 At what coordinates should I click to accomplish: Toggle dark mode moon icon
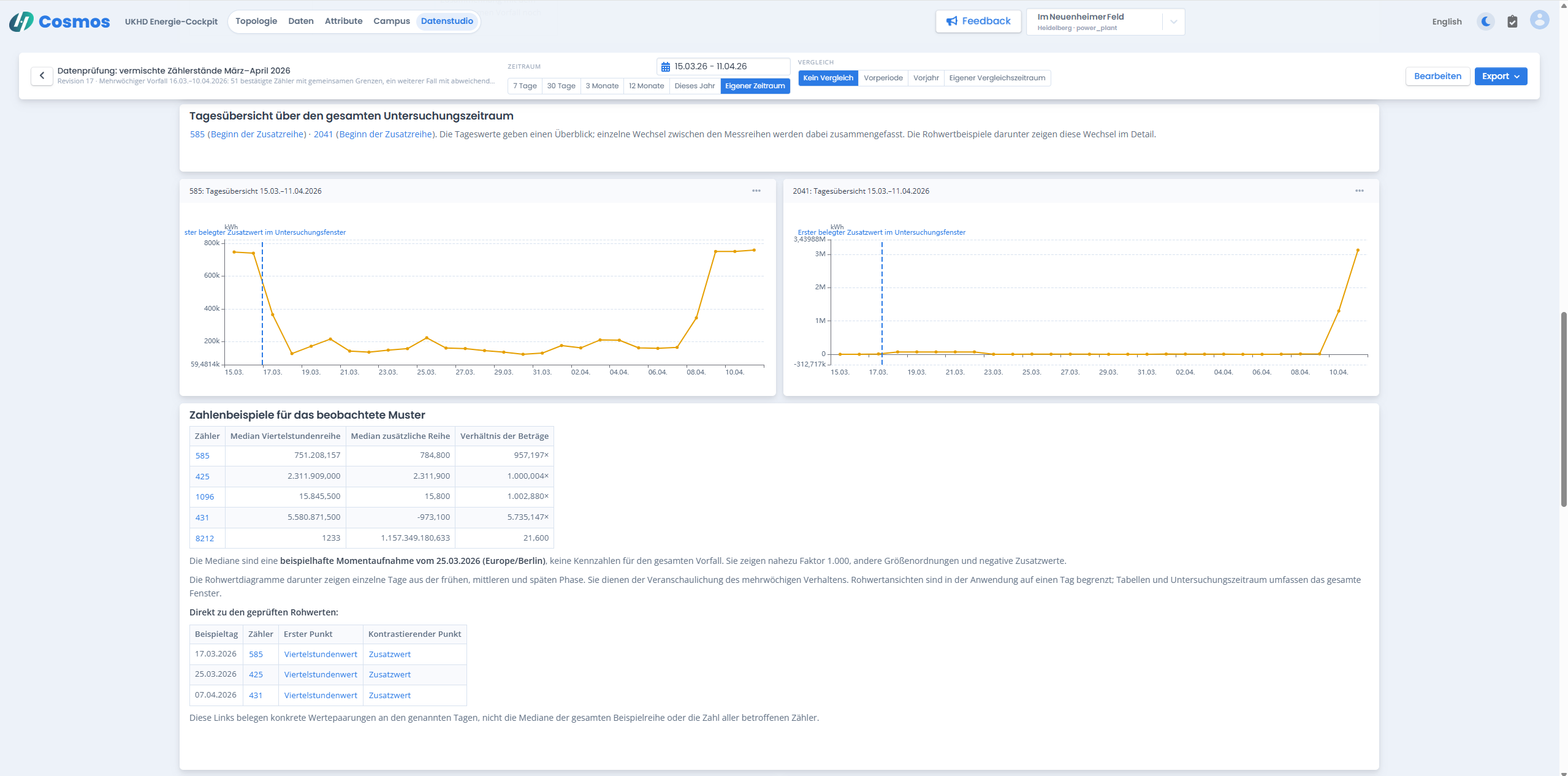pyautogui.click(x=1486, y=21)
